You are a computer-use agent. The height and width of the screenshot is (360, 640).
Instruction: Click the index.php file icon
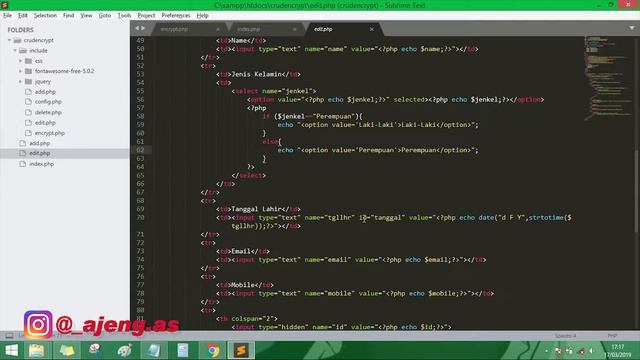[22, 164]
